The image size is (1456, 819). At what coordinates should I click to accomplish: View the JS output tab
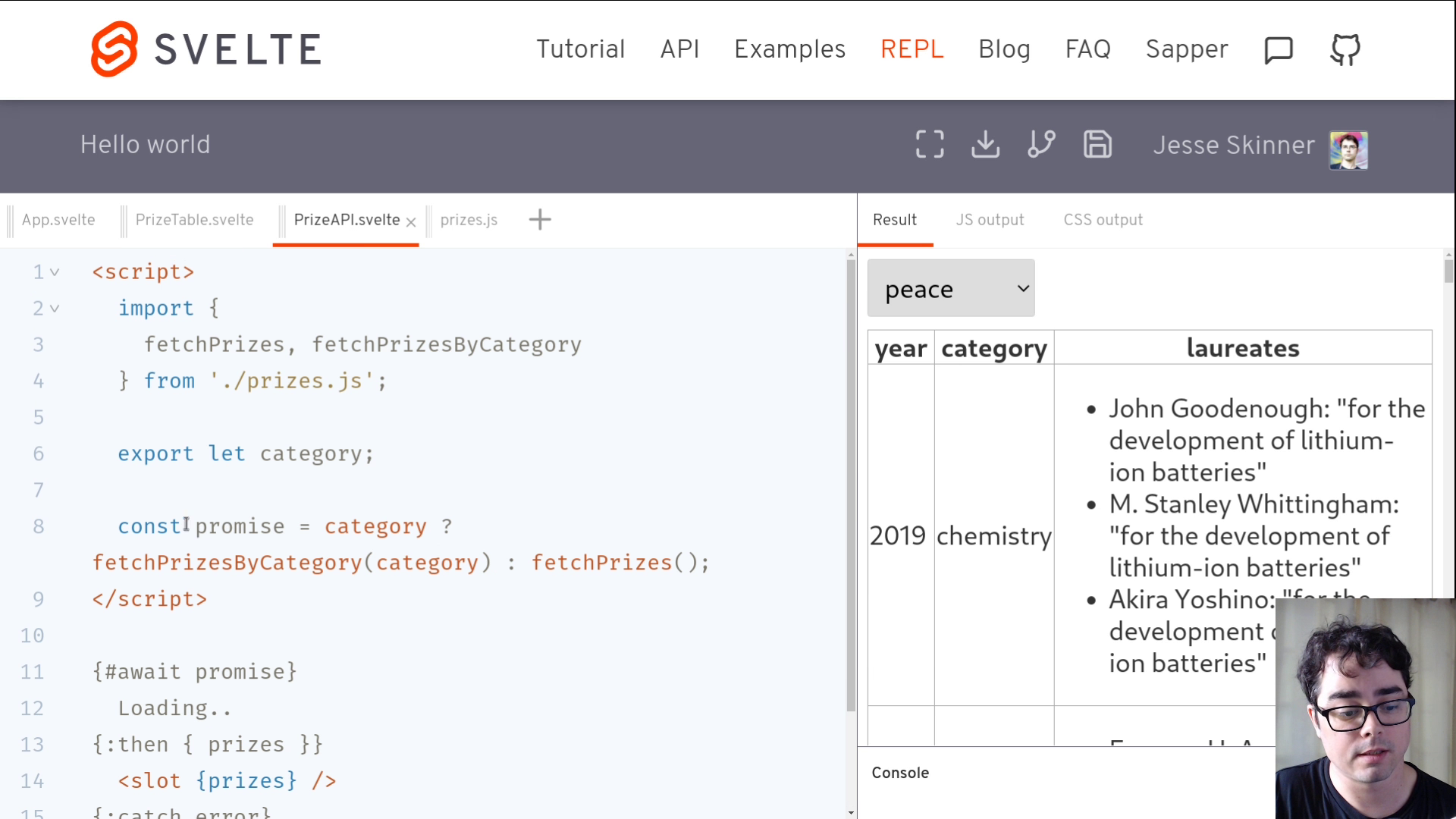[990, 220]
